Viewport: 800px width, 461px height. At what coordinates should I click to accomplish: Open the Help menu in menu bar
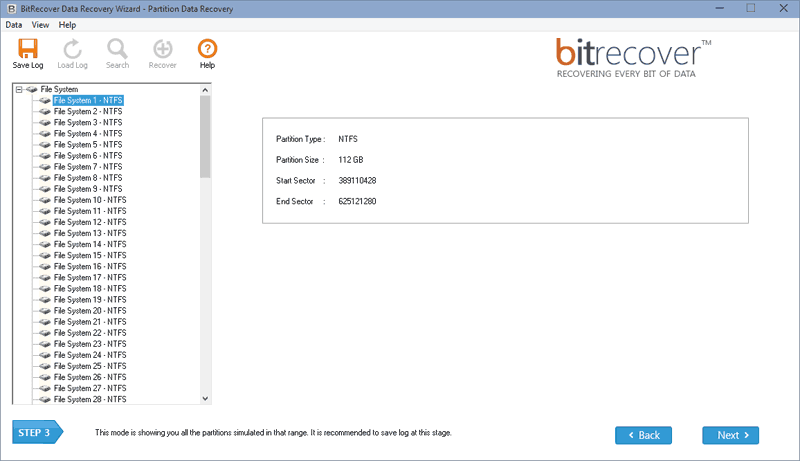67,25
